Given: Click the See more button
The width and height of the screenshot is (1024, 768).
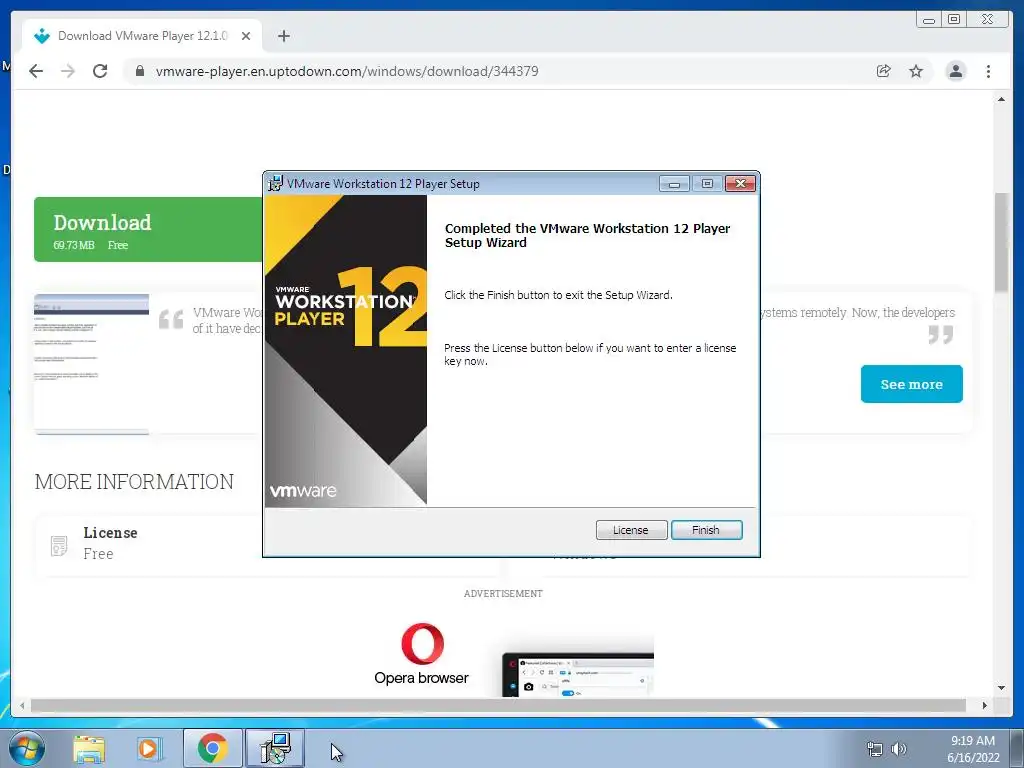Looking at the screenshot, I should coord(912,384).
